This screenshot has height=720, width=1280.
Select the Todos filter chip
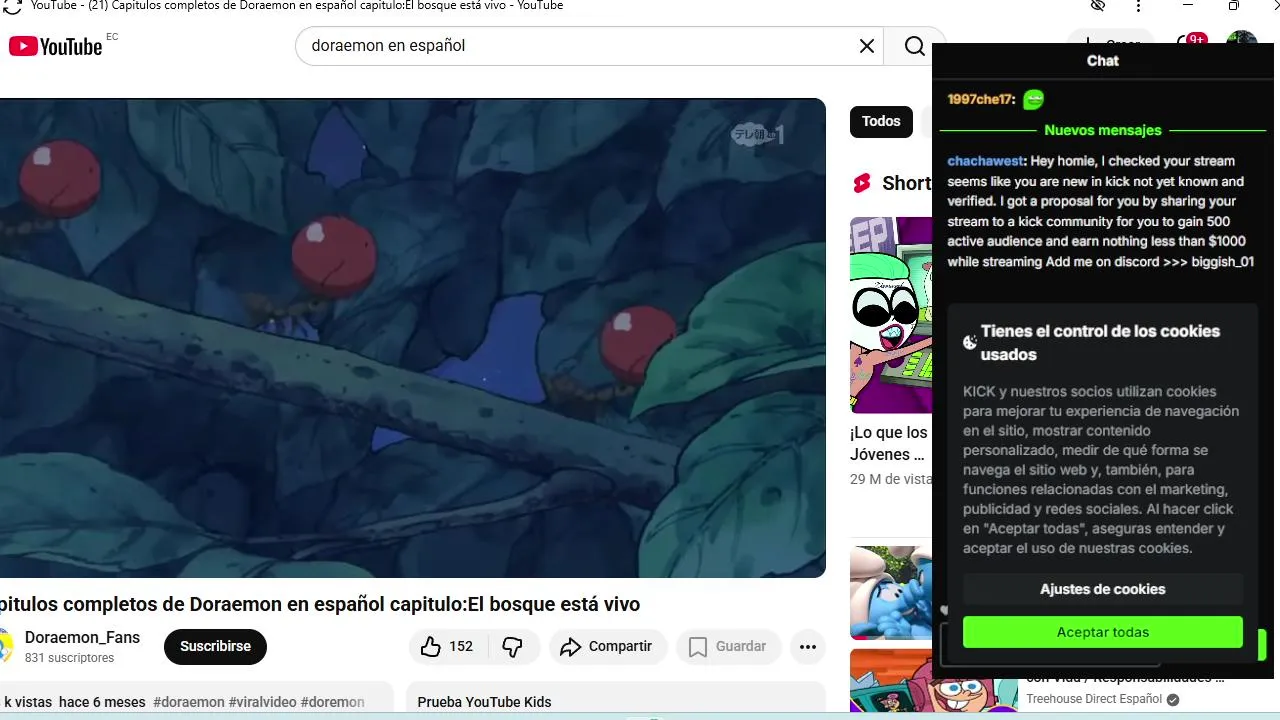pos(881,121)
